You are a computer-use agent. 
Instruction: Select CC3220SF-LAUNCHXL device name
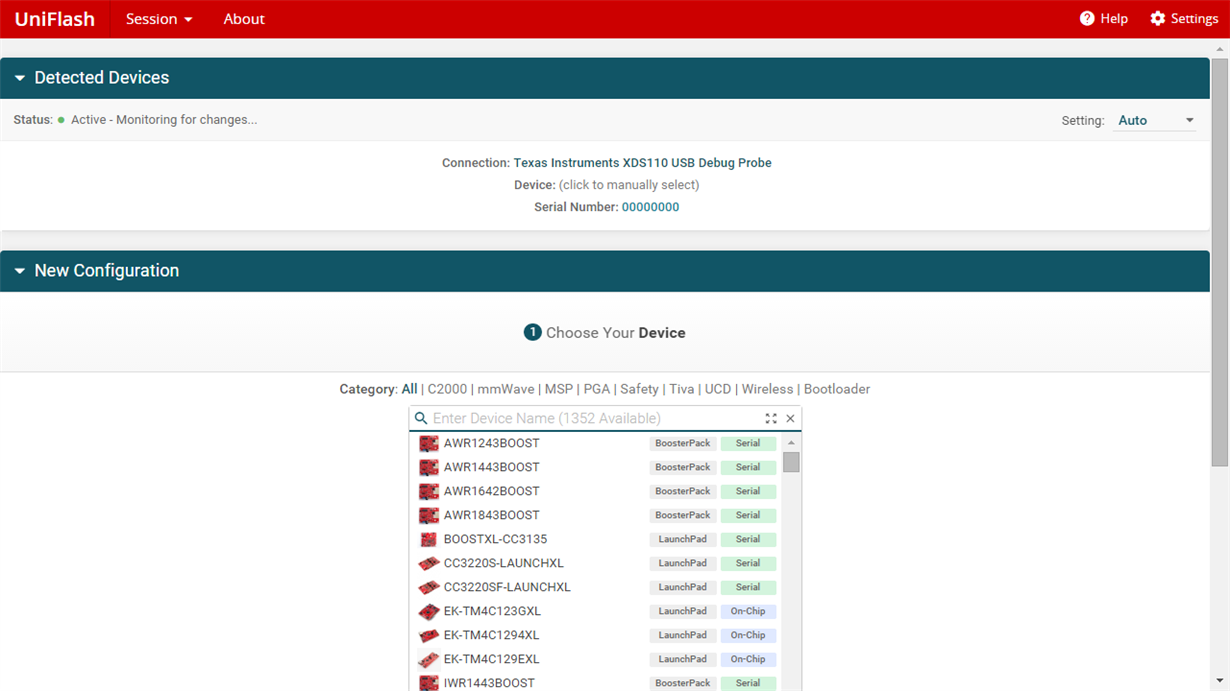coord(507,587)
